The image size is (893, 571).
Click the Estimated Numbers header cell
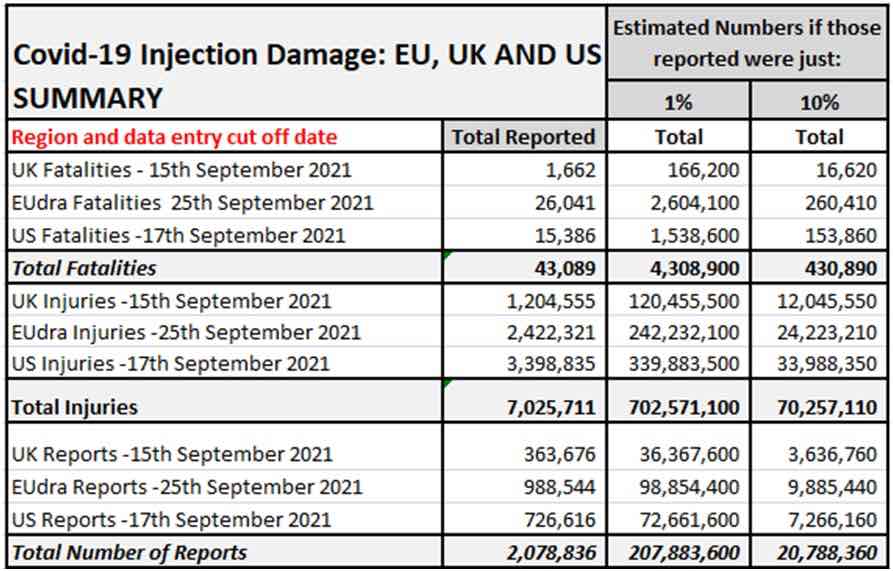747,43
